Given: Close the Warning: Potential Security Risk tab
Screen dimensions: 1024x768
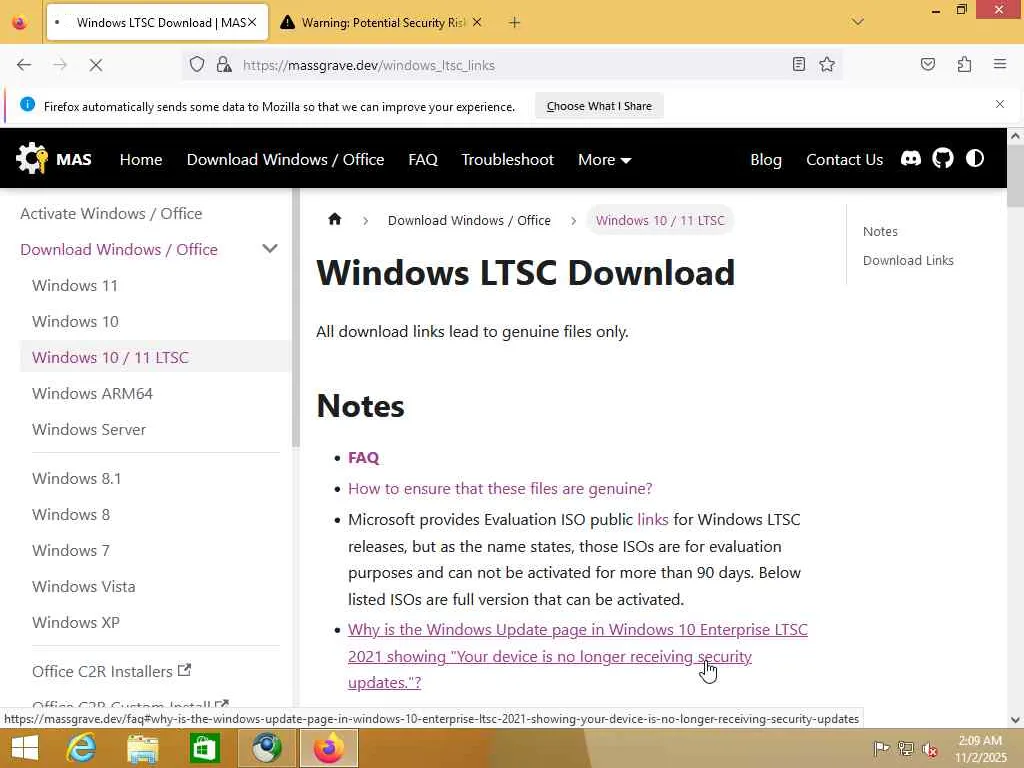Looking at the screenshot, I should [x=477, y=22].
